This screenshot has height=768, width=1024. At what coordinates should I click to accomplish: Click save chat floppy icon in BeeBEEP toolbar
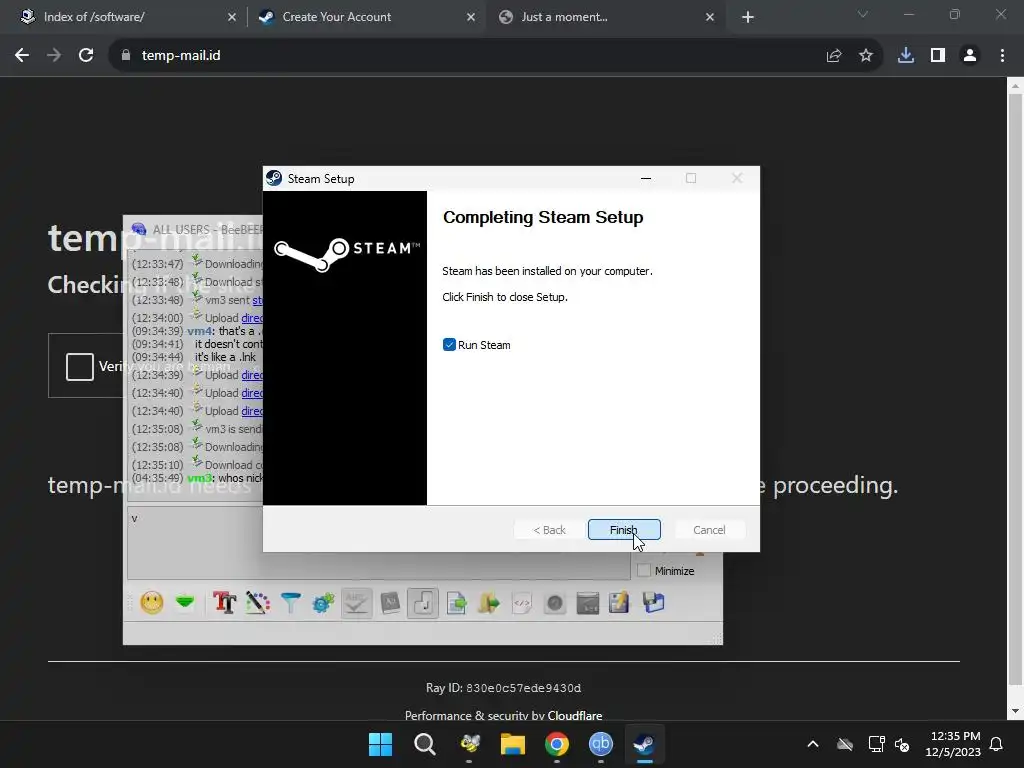[653, 602]
